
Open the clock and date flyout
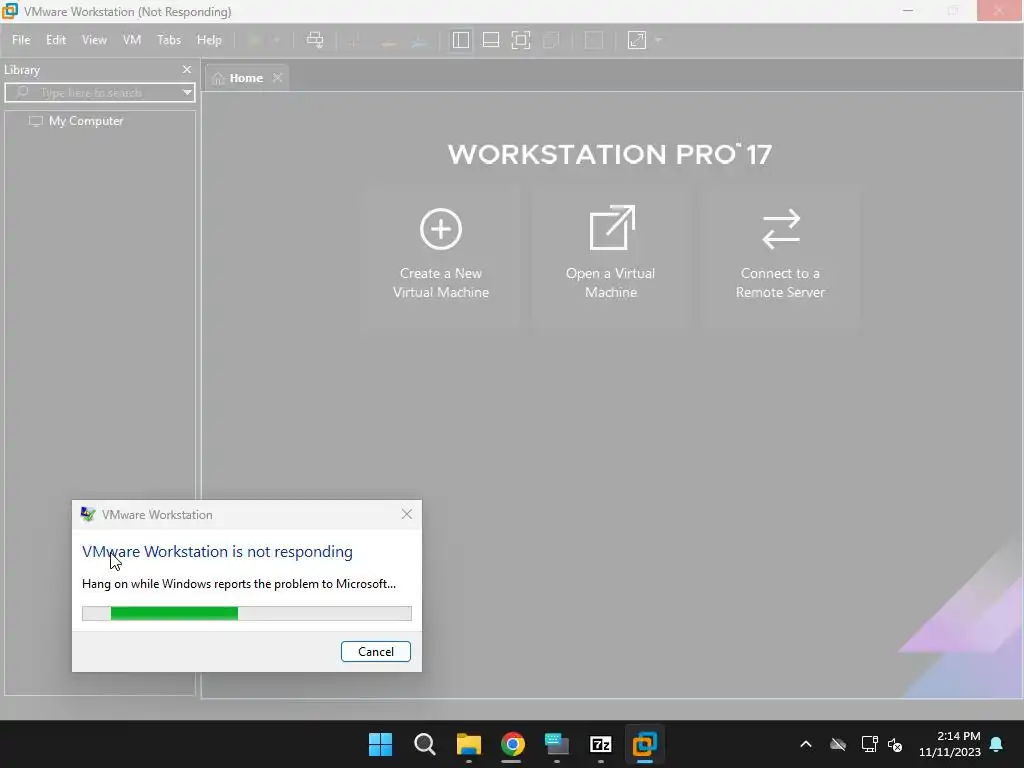click(950, 744)
